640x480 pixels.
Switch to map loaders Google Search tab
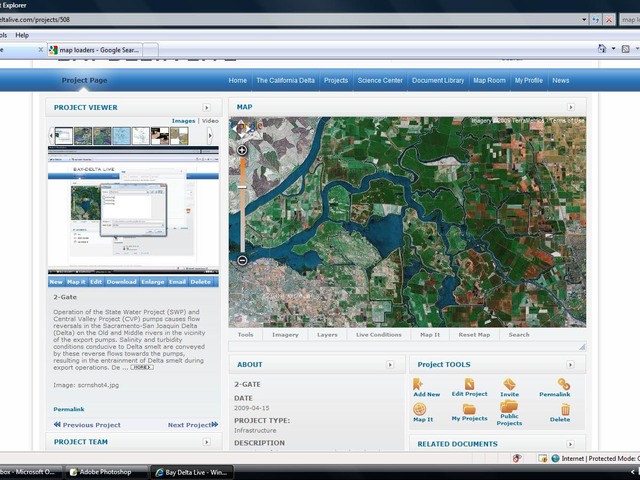(x=95, y=50)
